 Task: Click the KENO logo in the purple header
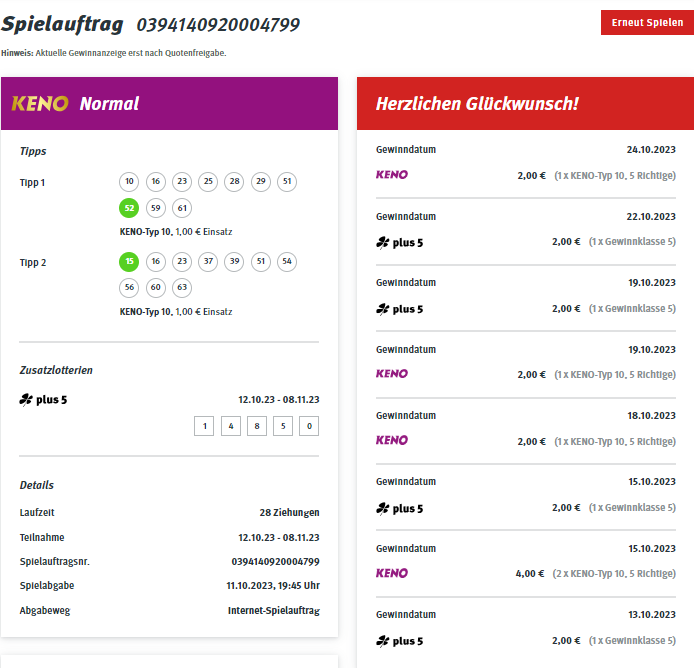coord(40,104)
